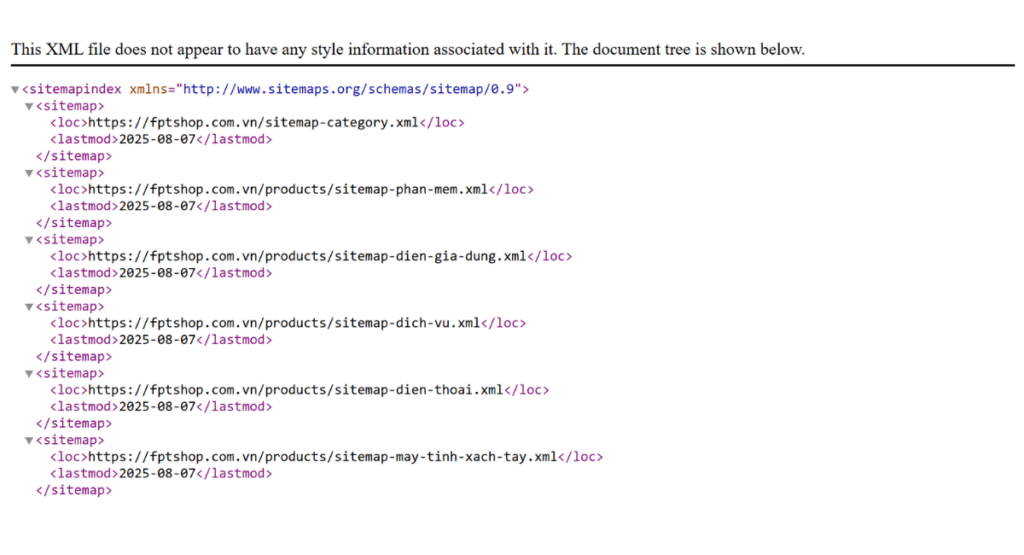Click the sitemap-category.xml URL text

(x=253, y=123)
